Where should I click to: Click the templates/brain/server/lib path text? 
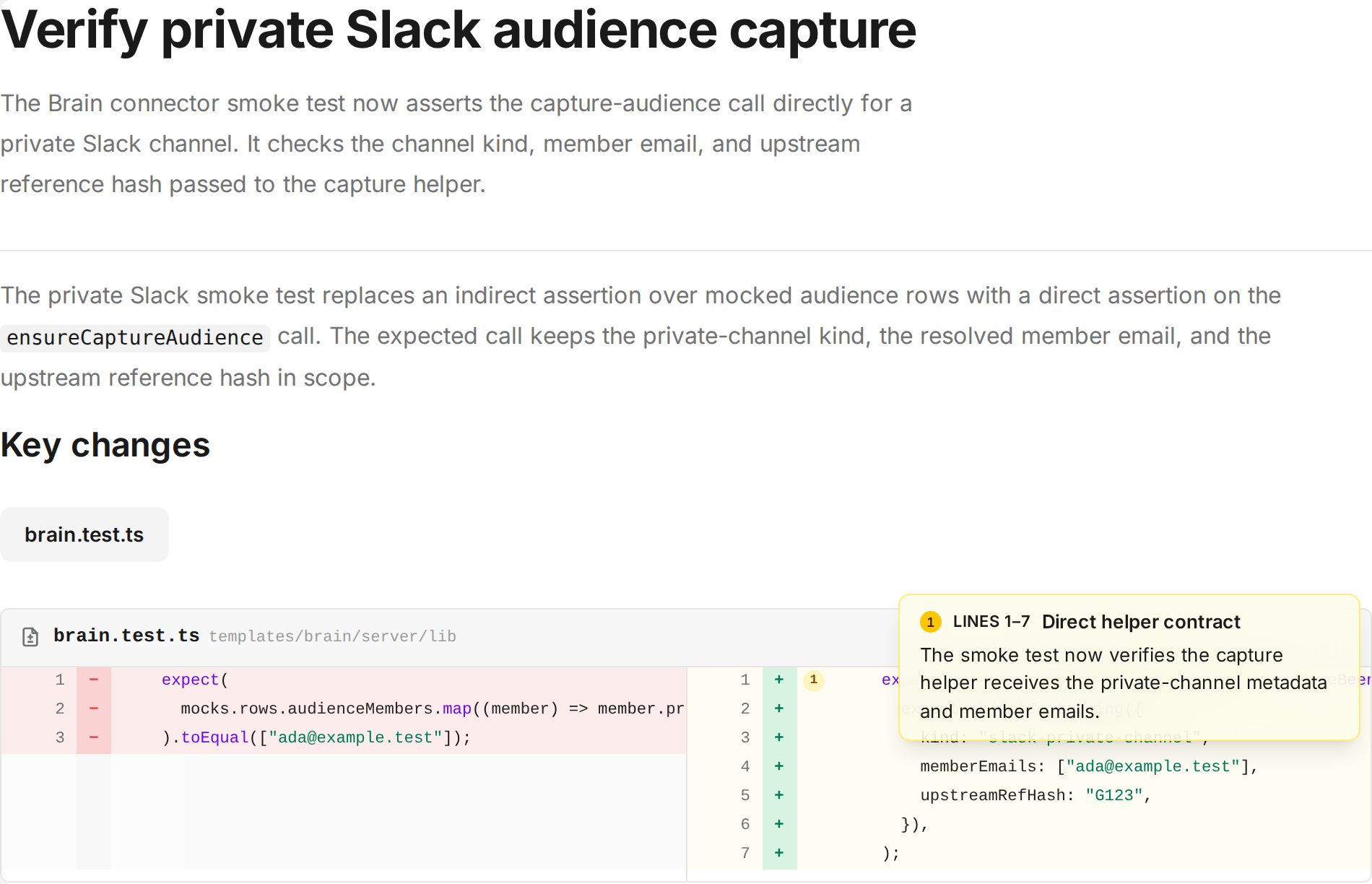coord(333,636)
